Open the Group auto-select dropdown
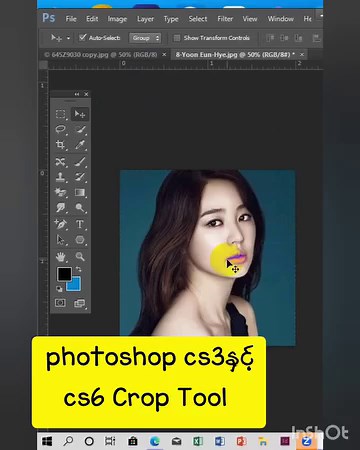This screenshot has height=450, width=360. point(145,38)
